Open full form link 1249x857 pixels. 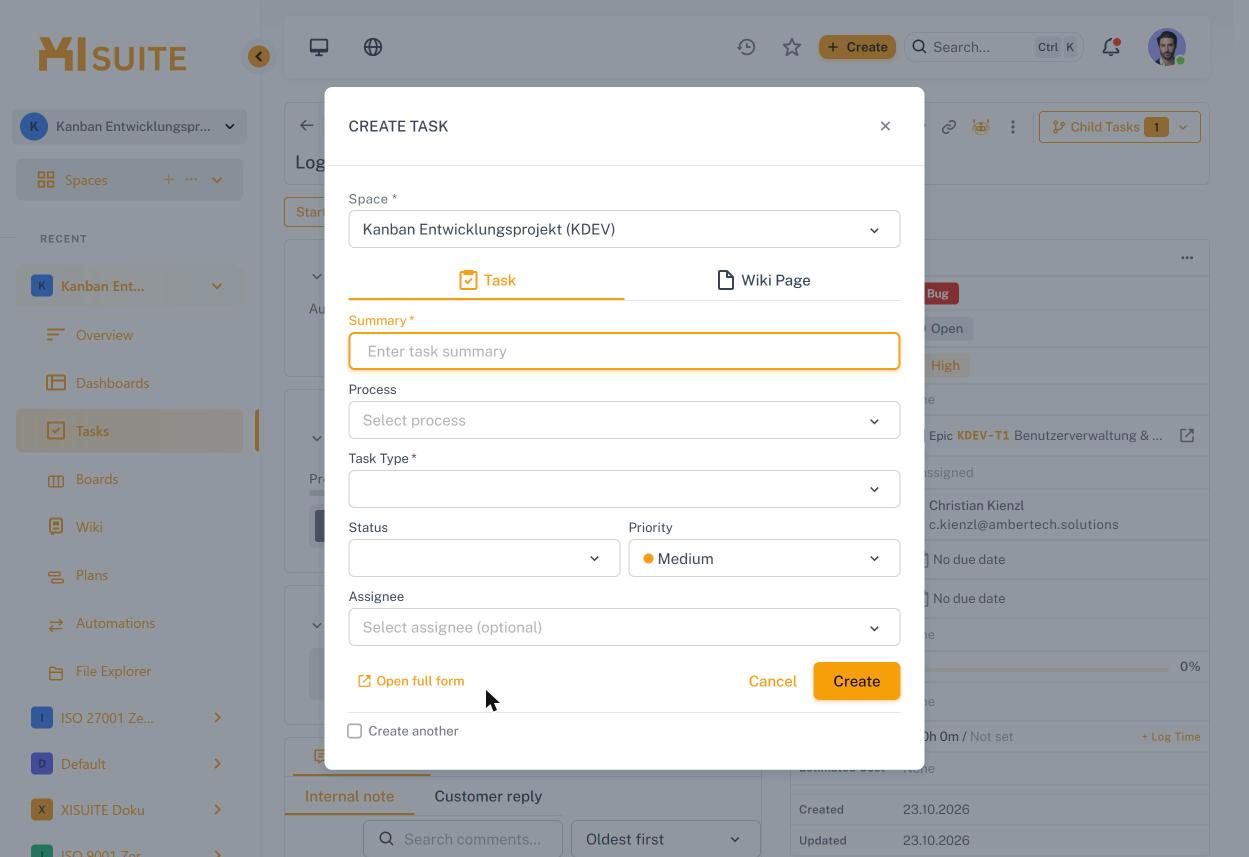pos(411,681)
